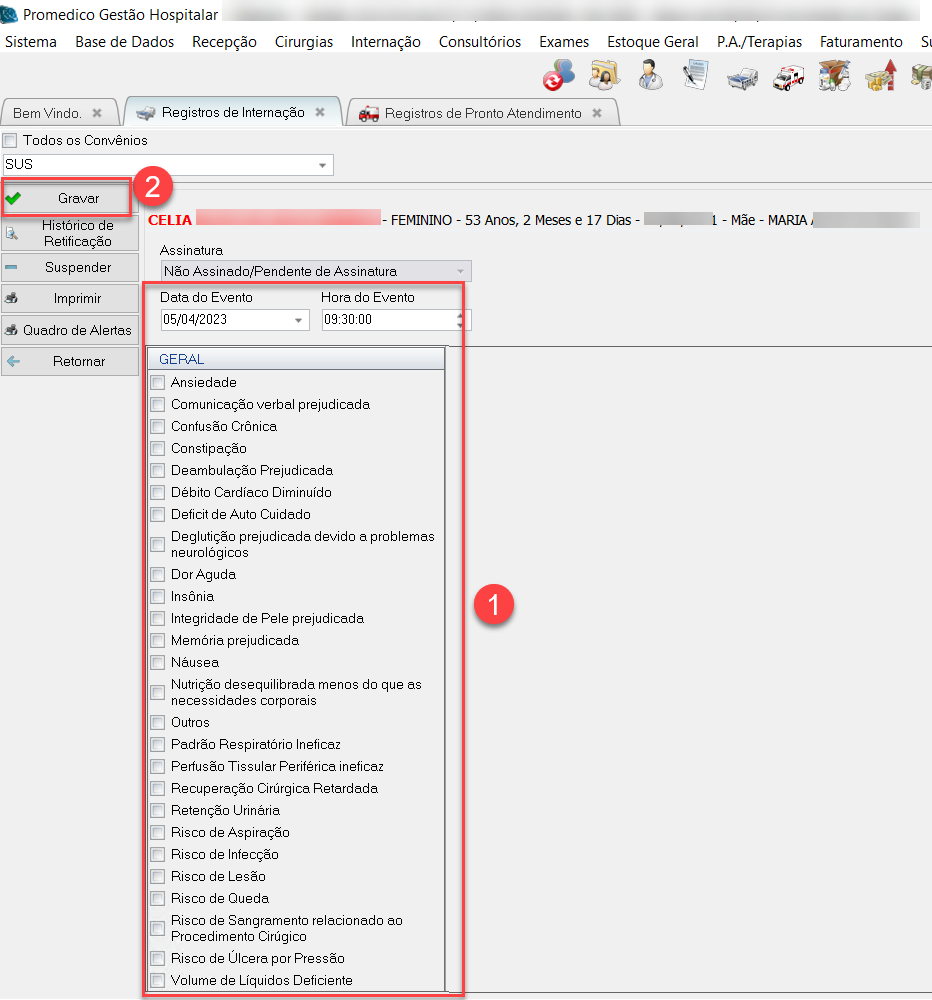Click the Gravar button
932x1000 pixels.
tap(67, 199)
